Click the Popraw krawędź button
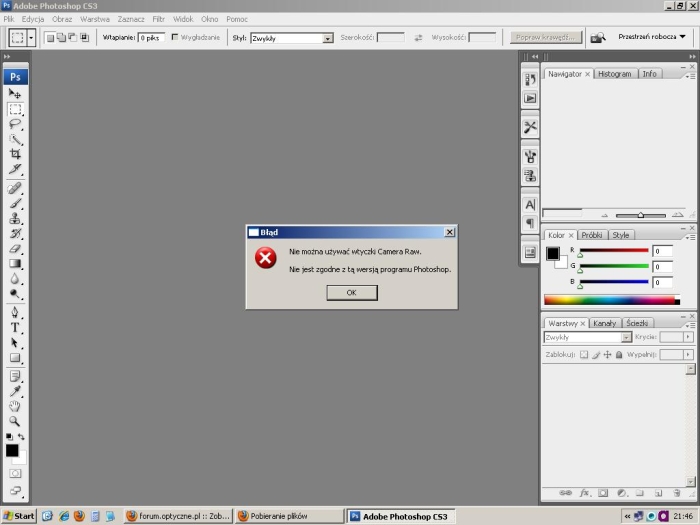700x525 pixels. [546, 38]
